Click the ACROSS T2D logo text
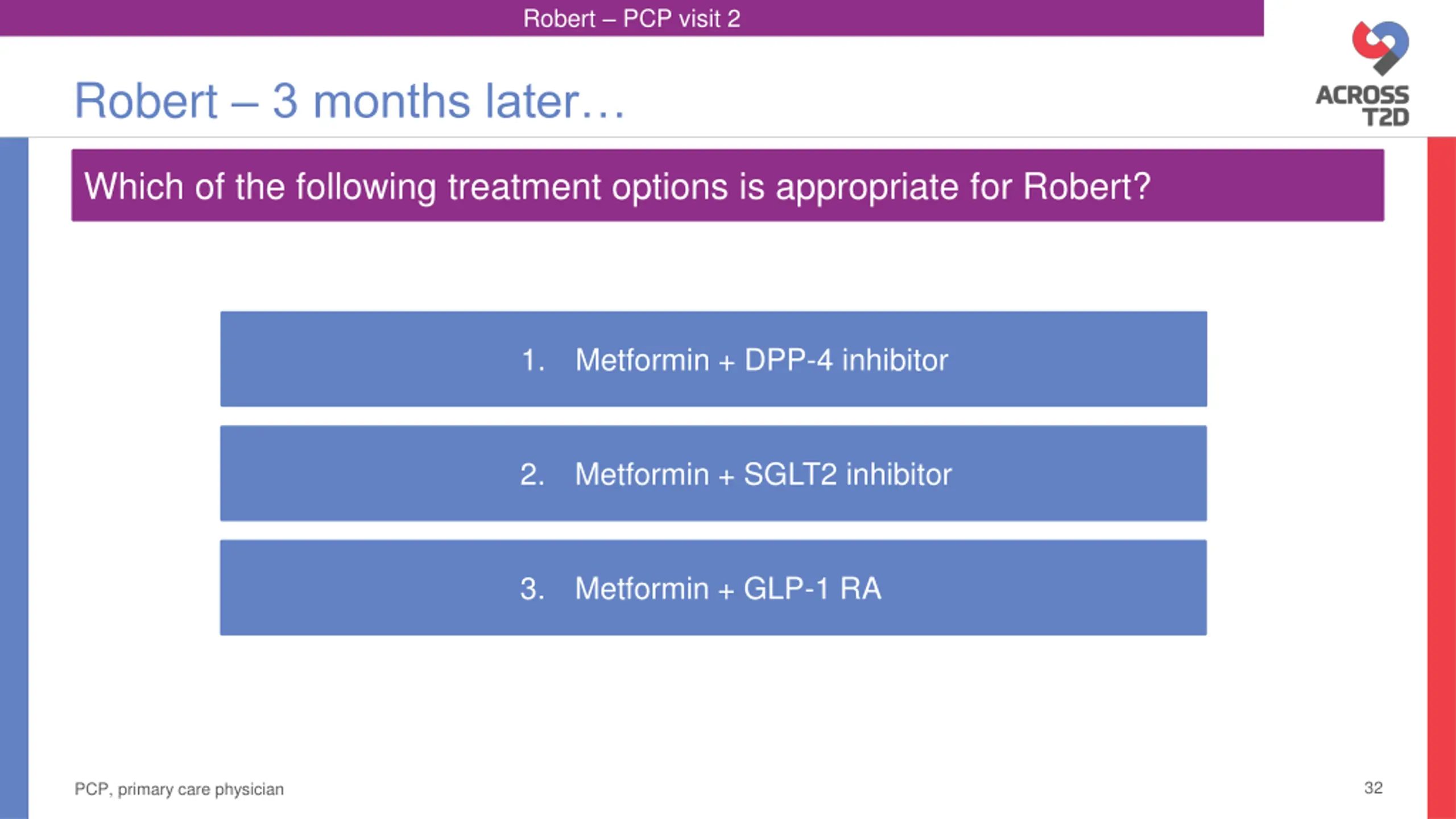The image size is (1456, 819). pos(1363,106)
